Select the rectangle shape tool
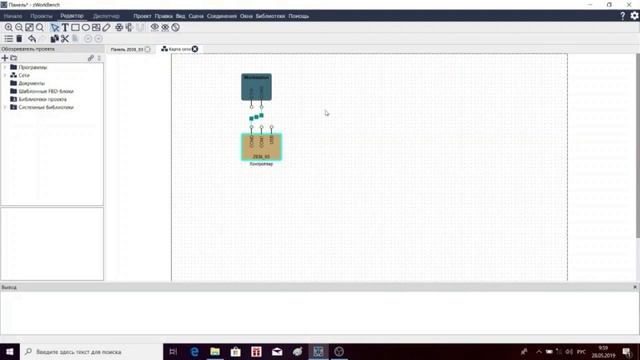640x360 pixels. tap(76, 27)
